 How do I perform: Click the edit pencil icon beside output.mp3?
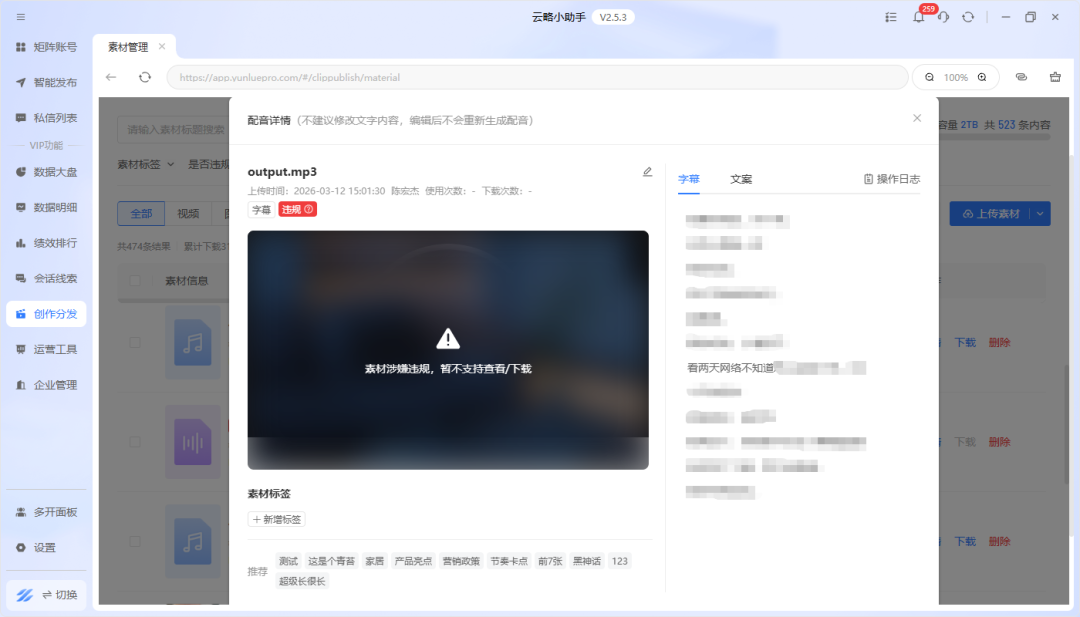point(647,172)
